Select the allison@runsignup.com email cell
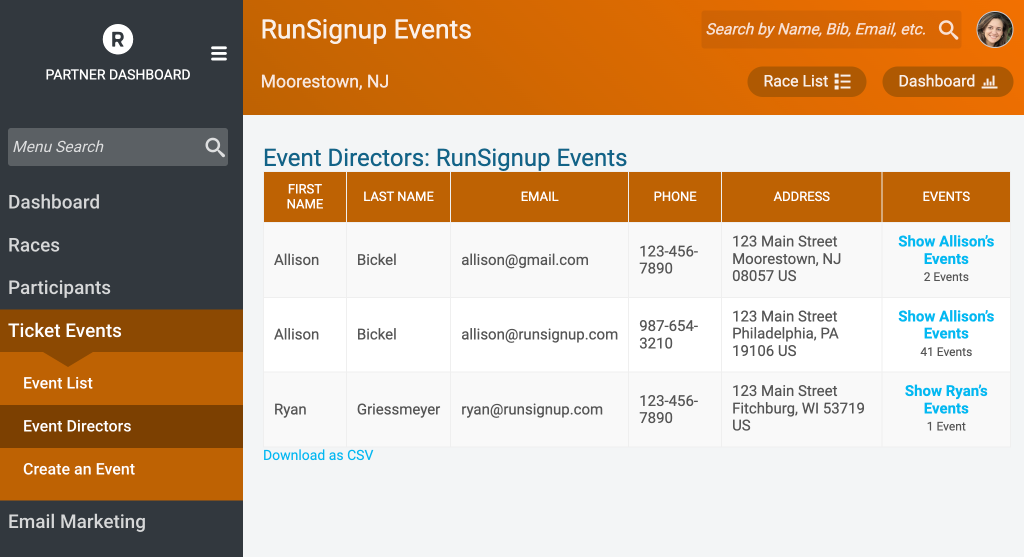 pos(539,334)
